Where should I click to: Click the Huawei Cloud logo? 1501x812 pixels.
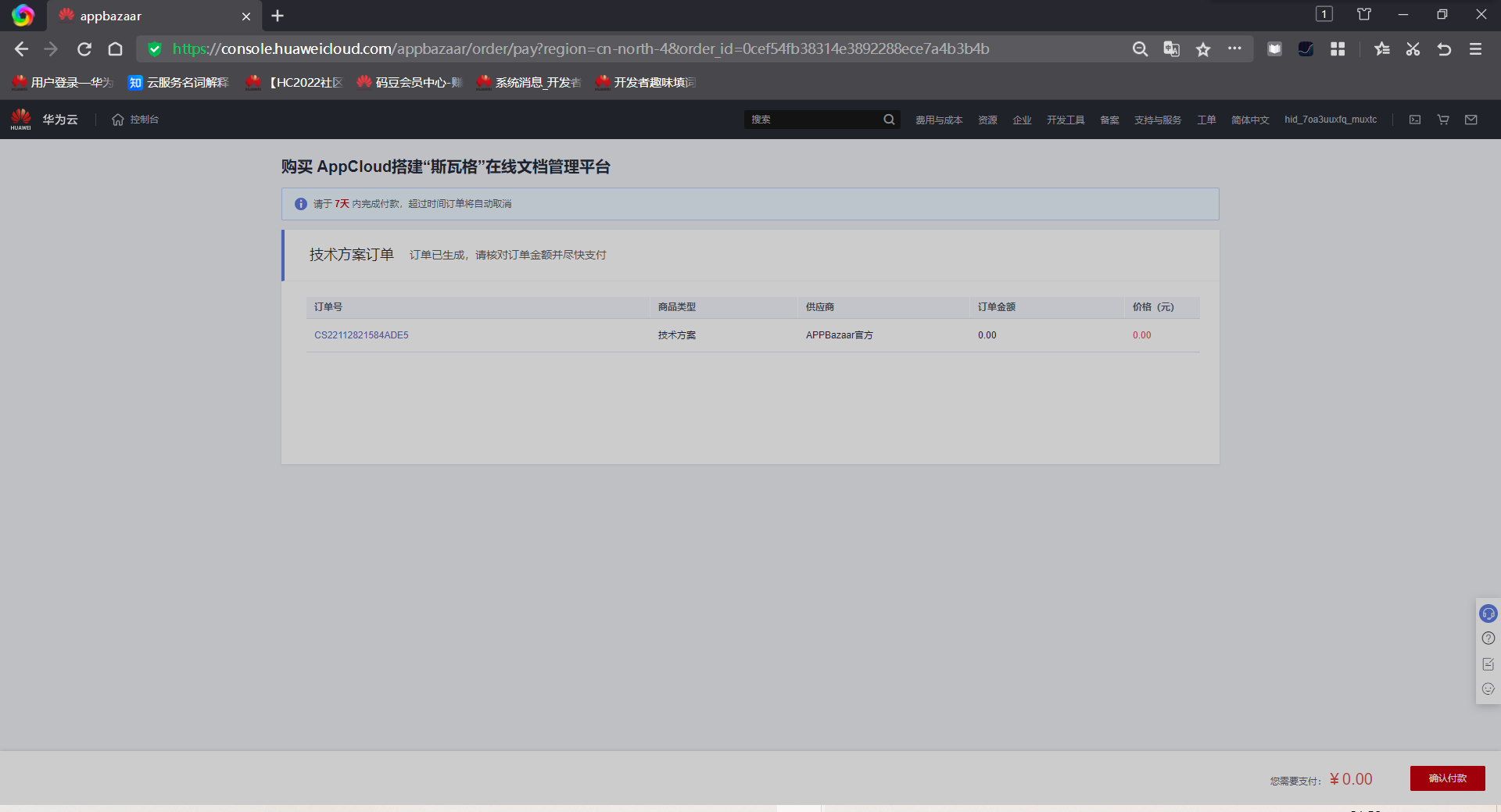coord(44,120)
